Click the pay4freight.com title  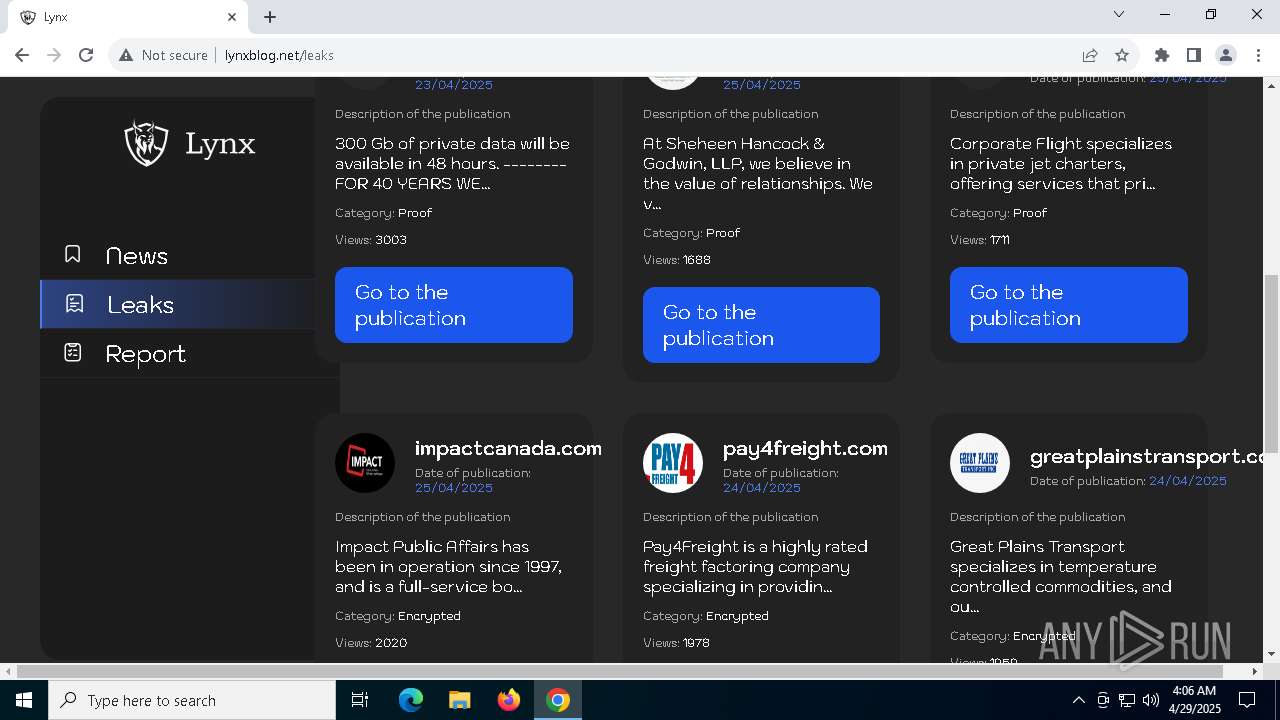(x=805, y=449)
